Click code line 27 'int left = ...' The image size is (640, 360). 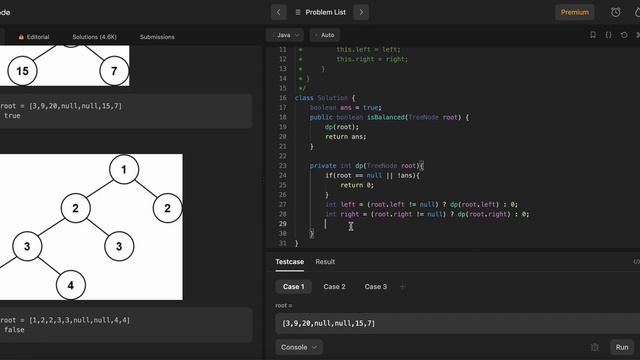point(421,204)
